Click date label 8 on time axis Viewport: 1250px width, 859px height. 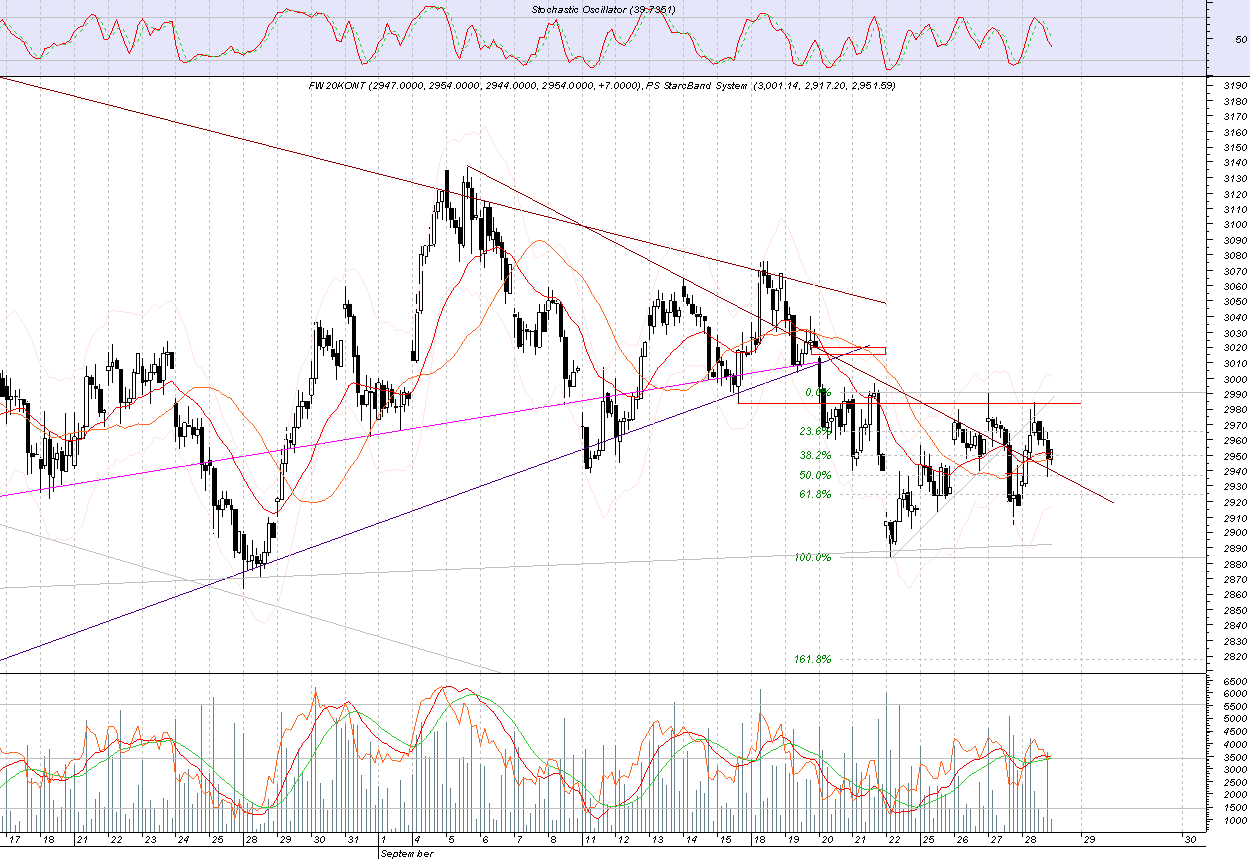pyautogui.click(x=552, y=840)
